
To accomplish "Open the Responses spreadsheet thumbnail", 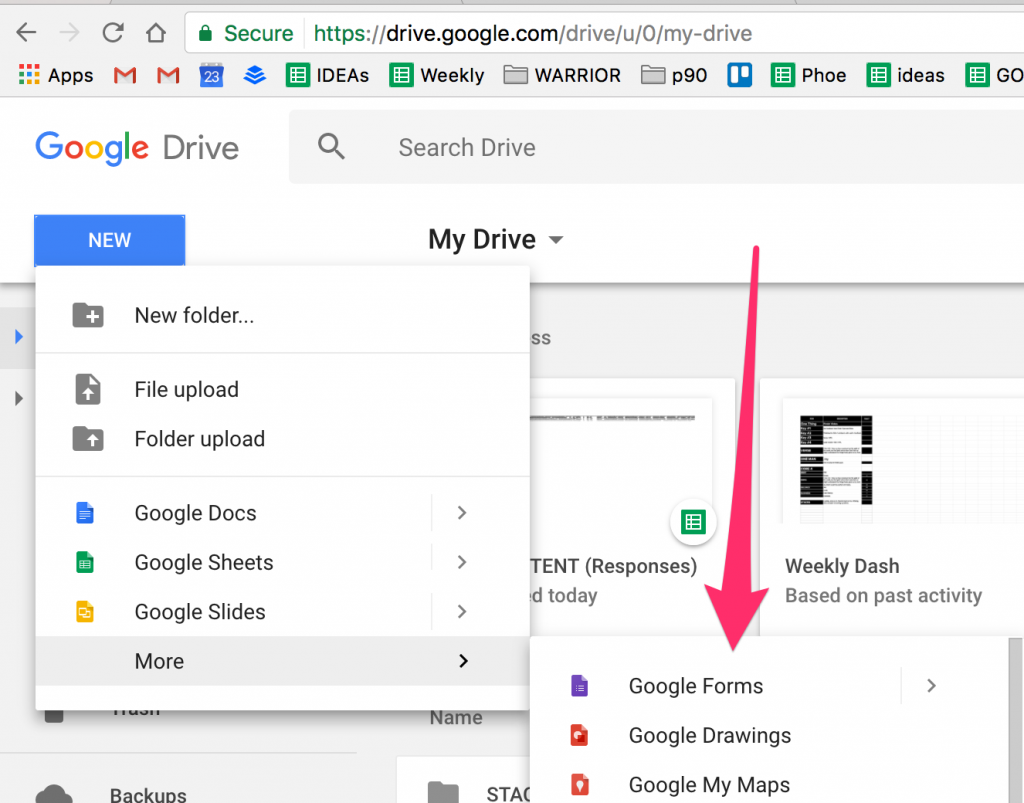I will tap(622, 462).
